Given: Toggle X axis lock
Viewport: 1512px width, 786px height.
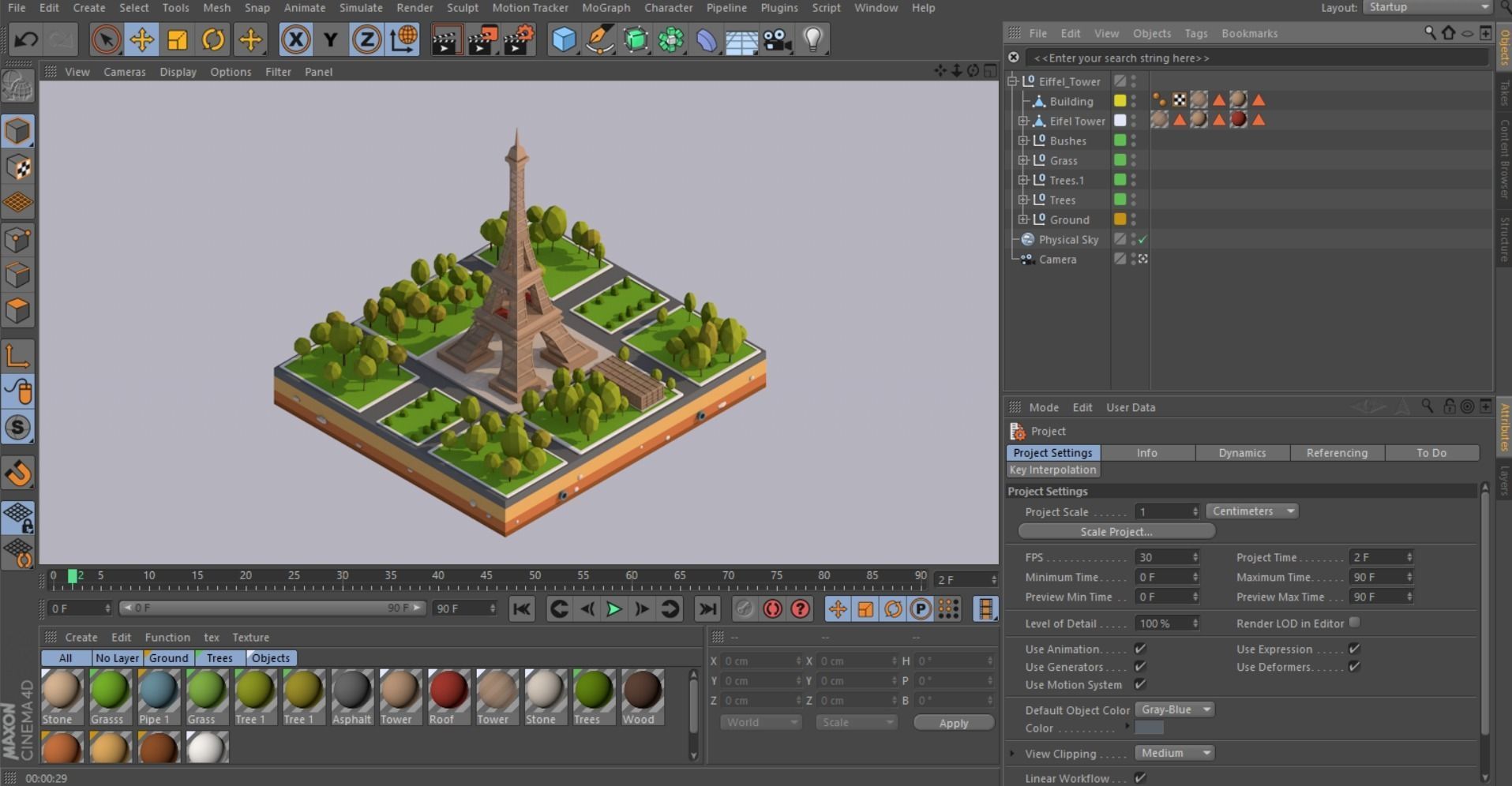Looking at the screenshot, I should click(295, 39).
